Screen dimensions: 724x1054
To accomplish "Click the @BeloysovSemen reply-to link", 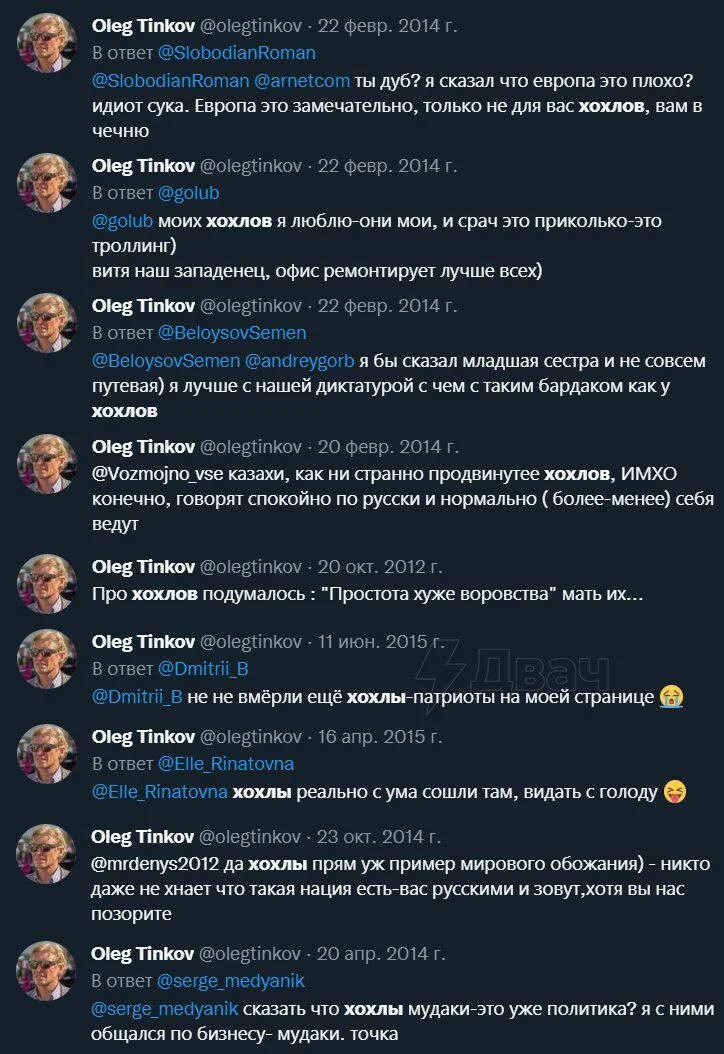I will [x=232, y=333].
